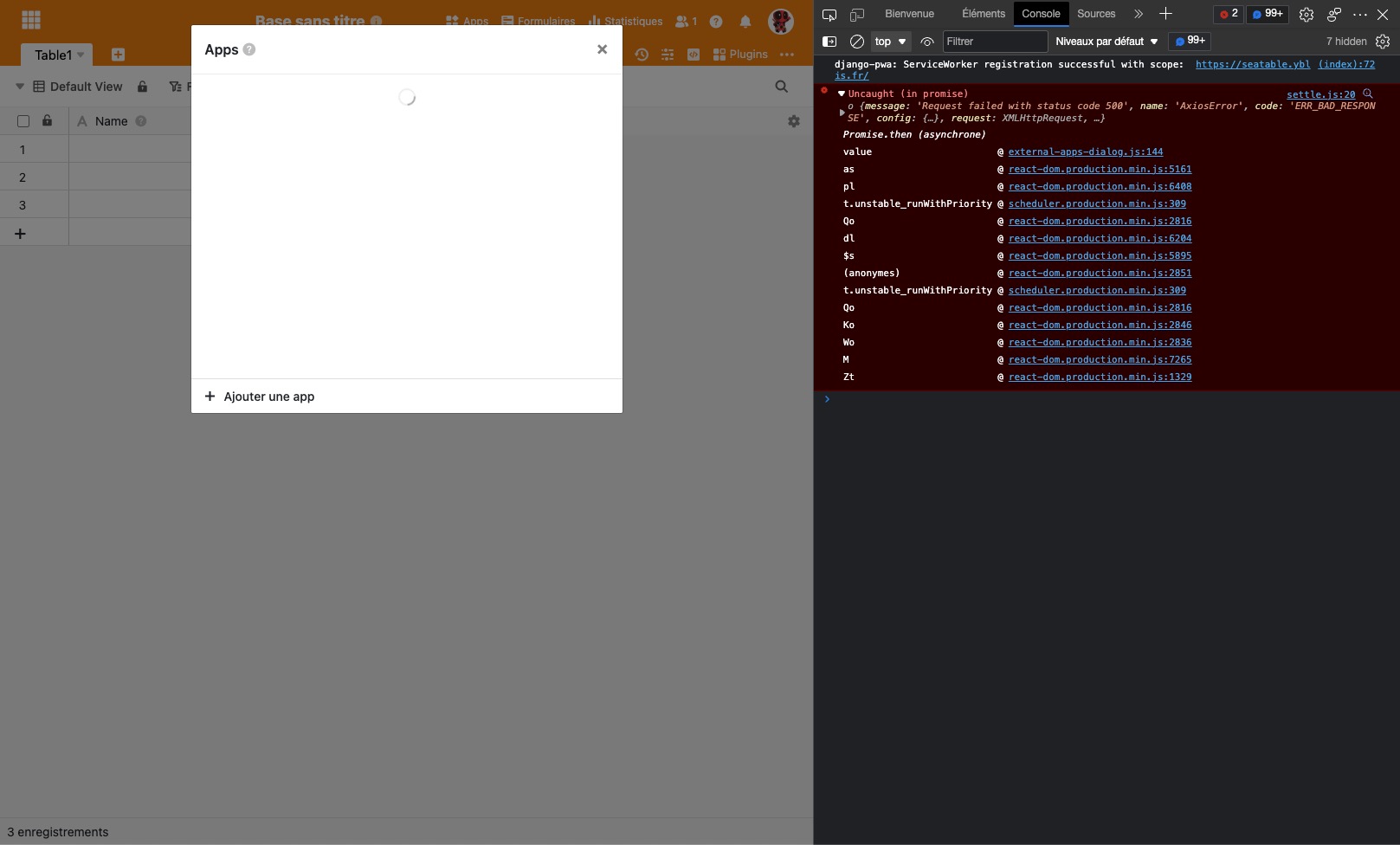Click the help icon next to Apps title
The image size is (1400, 845).
click(249, 49)
